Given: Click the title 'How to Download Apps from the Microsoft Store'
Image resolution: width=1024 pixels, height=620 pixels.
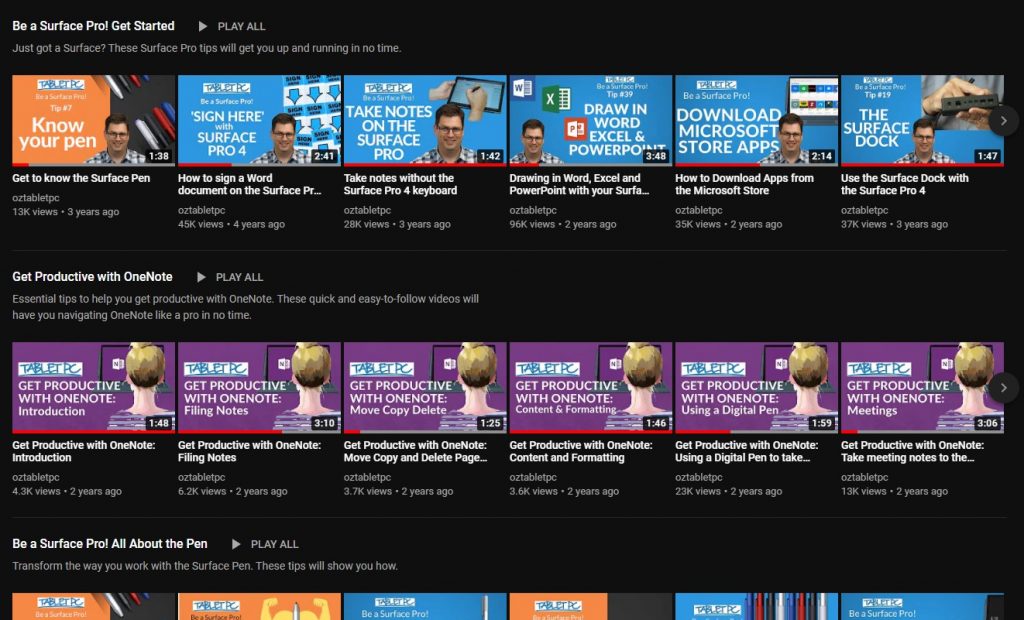Looking at the screenshot, I should [x=744, y=184].
